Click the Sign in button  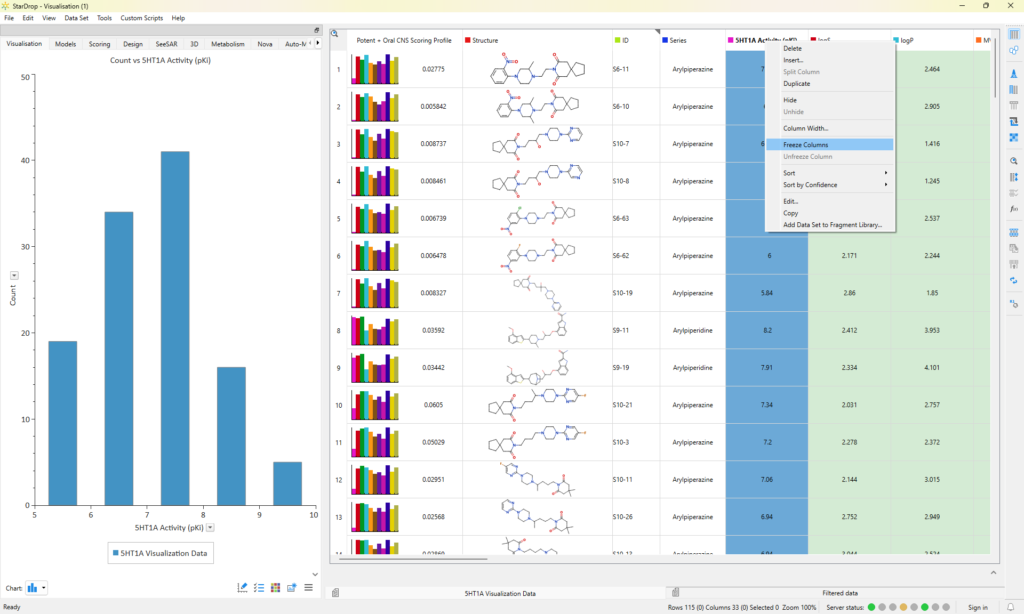coord(977,607)
